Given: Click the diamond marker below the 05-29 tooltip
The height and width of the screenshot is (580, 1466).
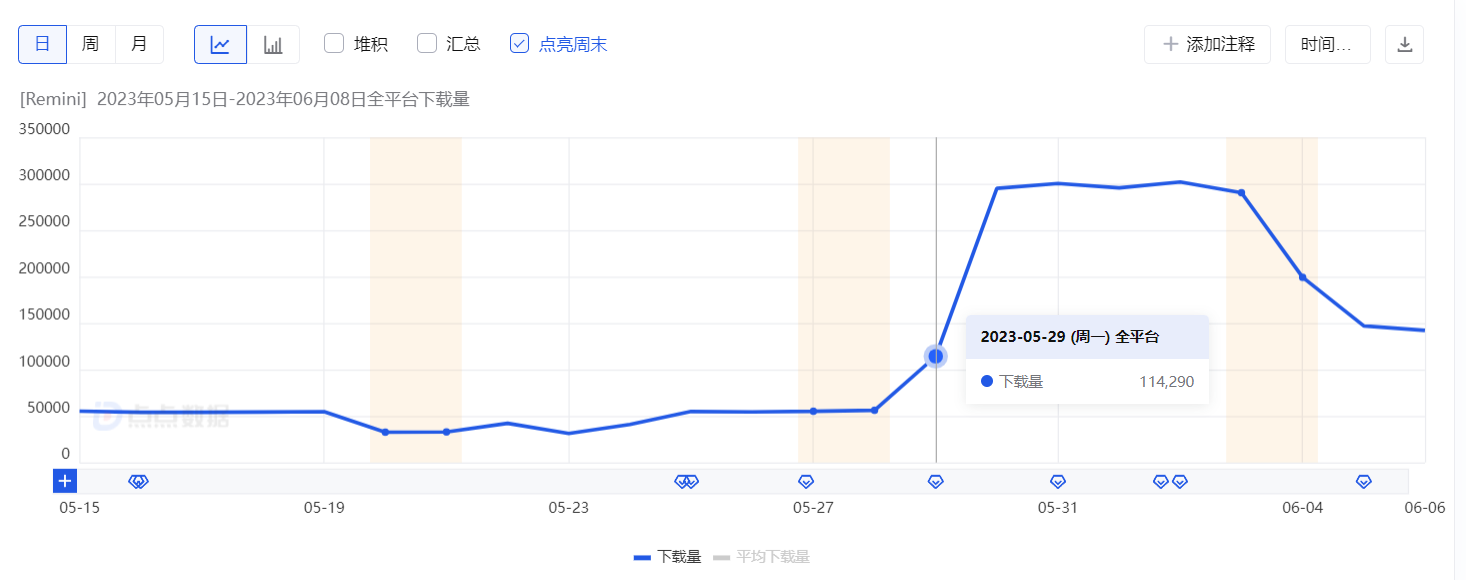Looking at the screenshot, I should (935, 481).
